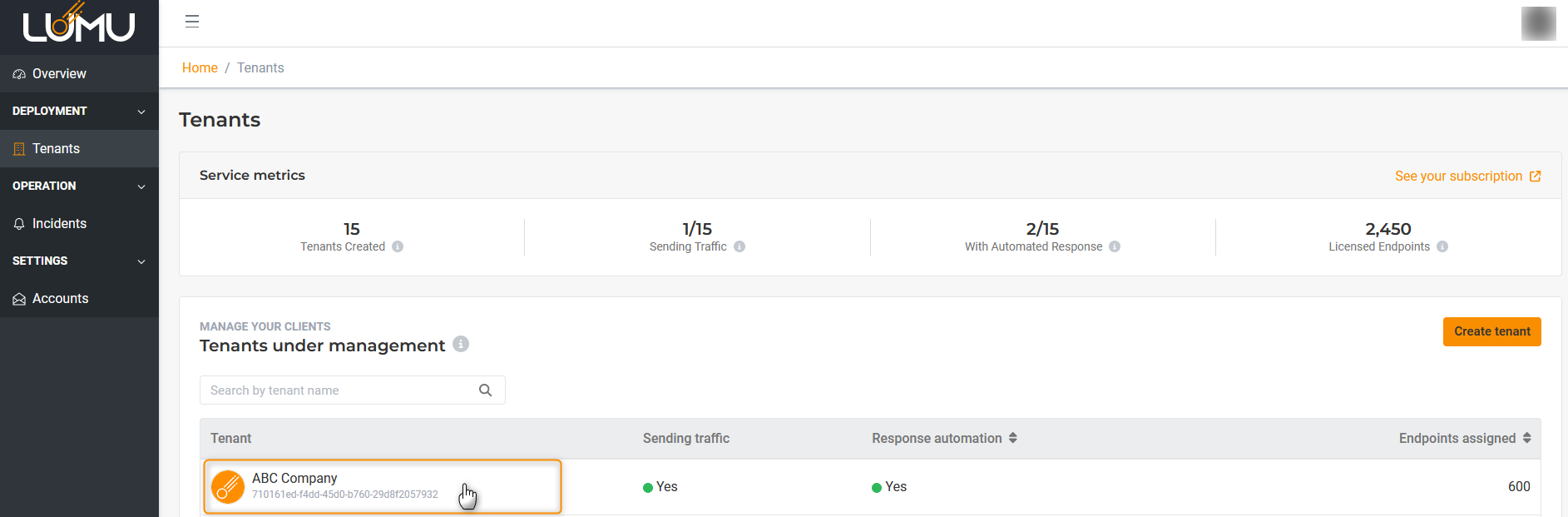Focus the Search by tenant name field
This screenshot has height=517, width=1568.
pos(337,390)
